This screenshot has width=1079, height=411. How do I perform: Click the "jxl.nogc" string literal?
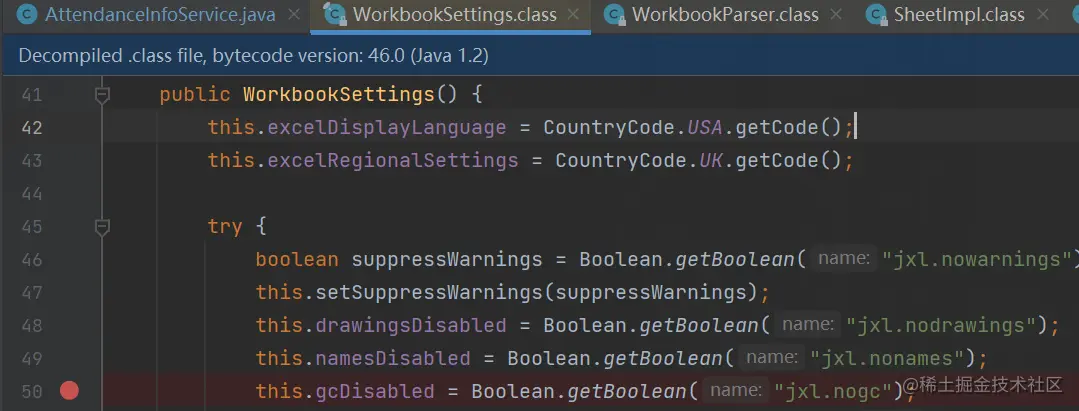pos(833,391)
